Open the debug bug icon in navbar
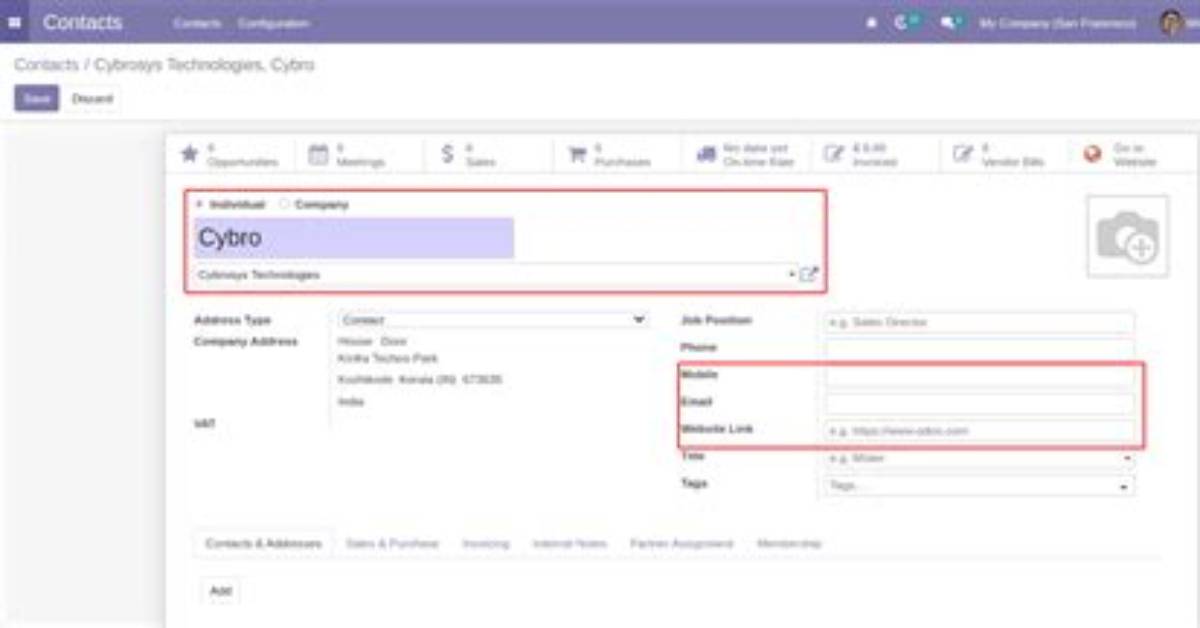The width and height of the screenshot is (1200, 628). point(872,22)
